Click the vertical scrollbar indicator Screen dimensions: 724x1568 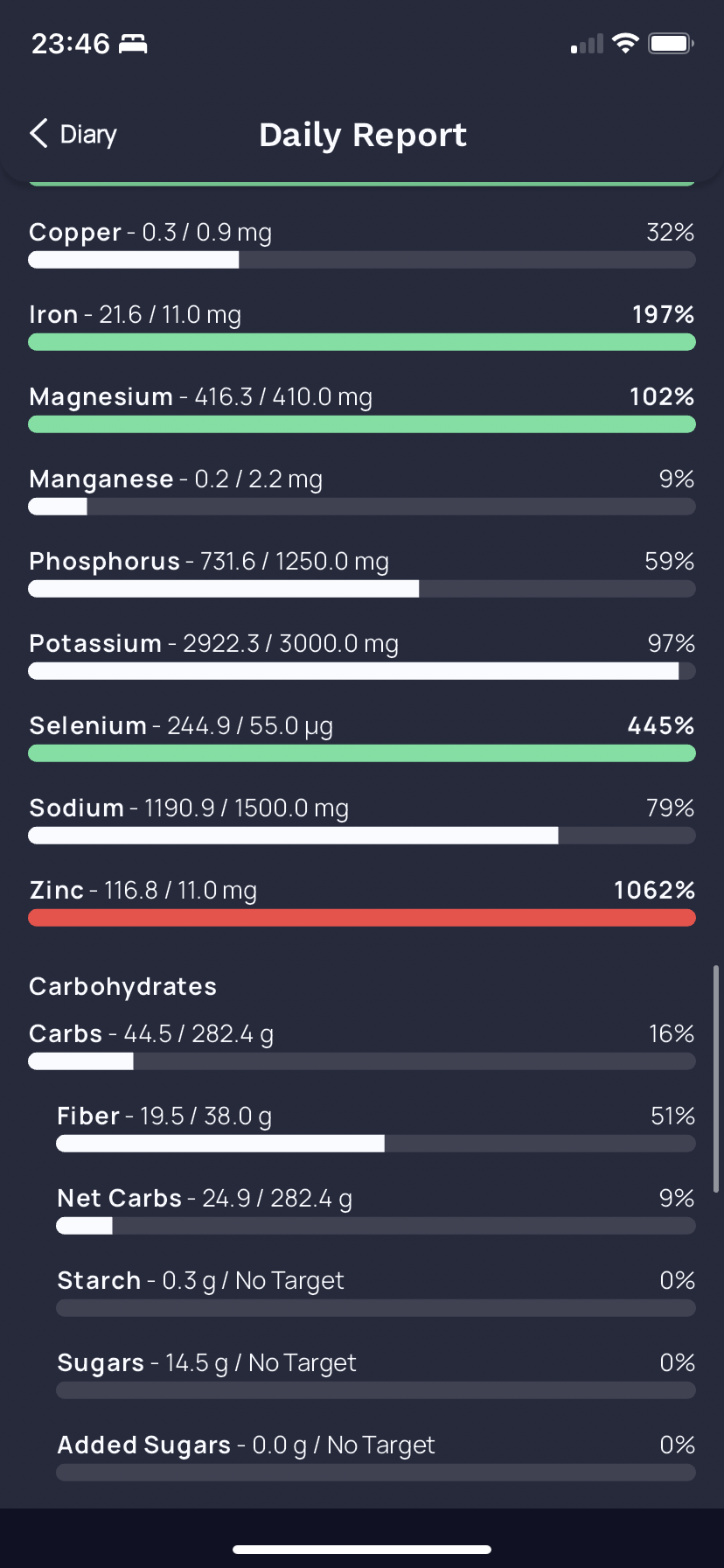coord(716,1079)
